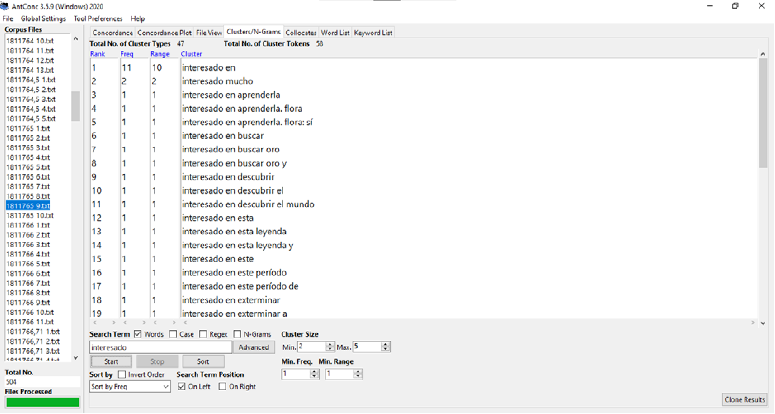Check the N-Grams option

point(238,334)
